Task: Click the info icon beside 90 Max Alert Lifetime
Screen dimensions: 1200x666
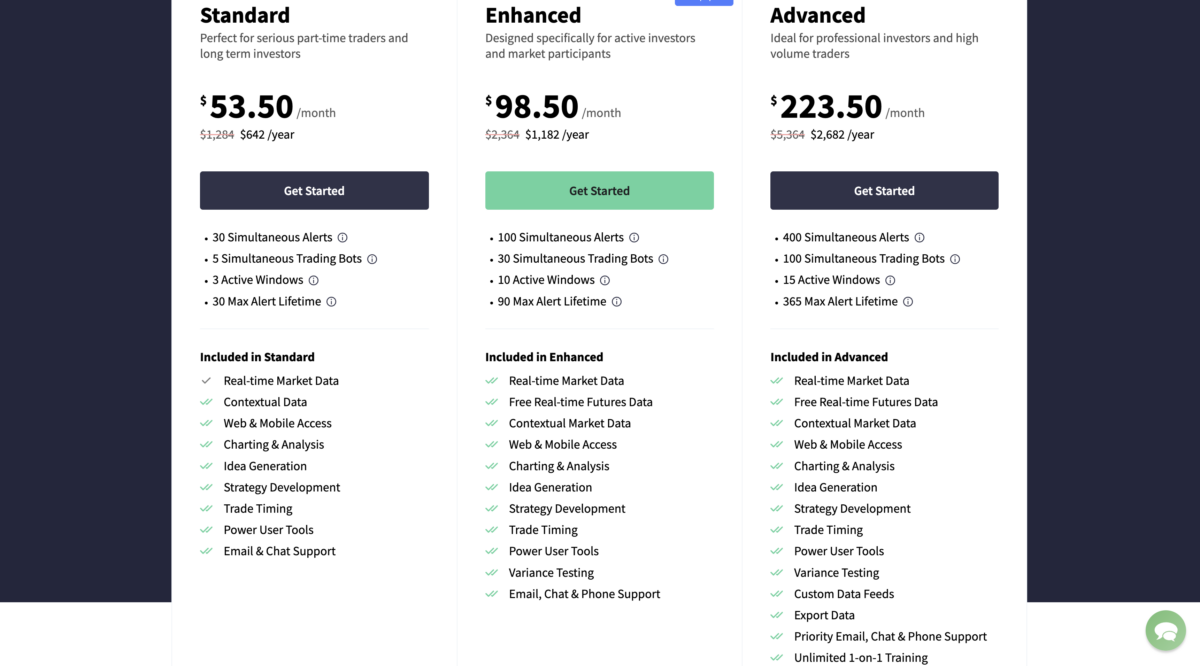Action: tap(618, 301)
